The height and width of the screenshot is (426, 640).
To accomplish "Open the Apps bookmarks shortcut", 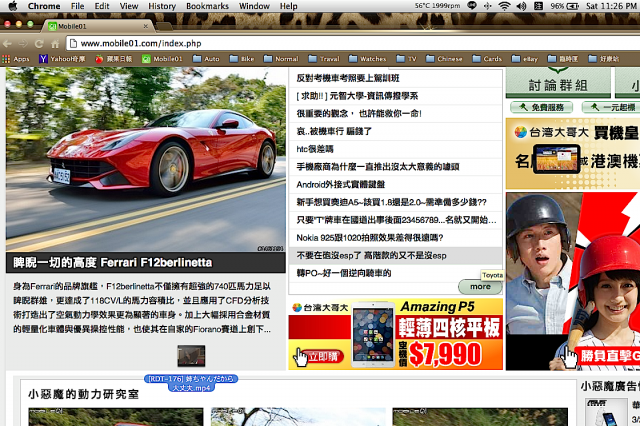I will click(16, 59).
